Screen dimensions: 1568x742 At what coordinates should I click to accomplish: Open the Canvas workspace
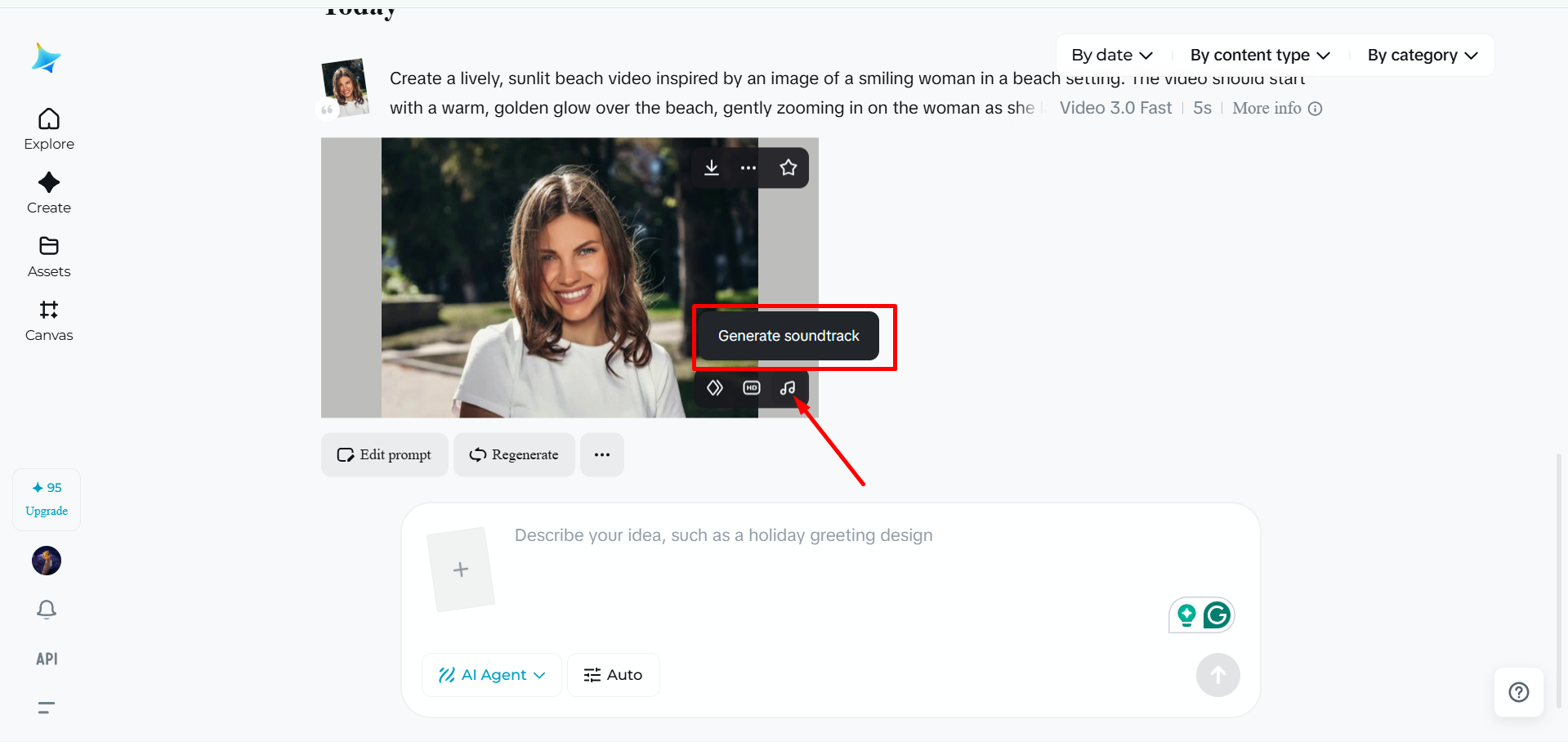49,320
